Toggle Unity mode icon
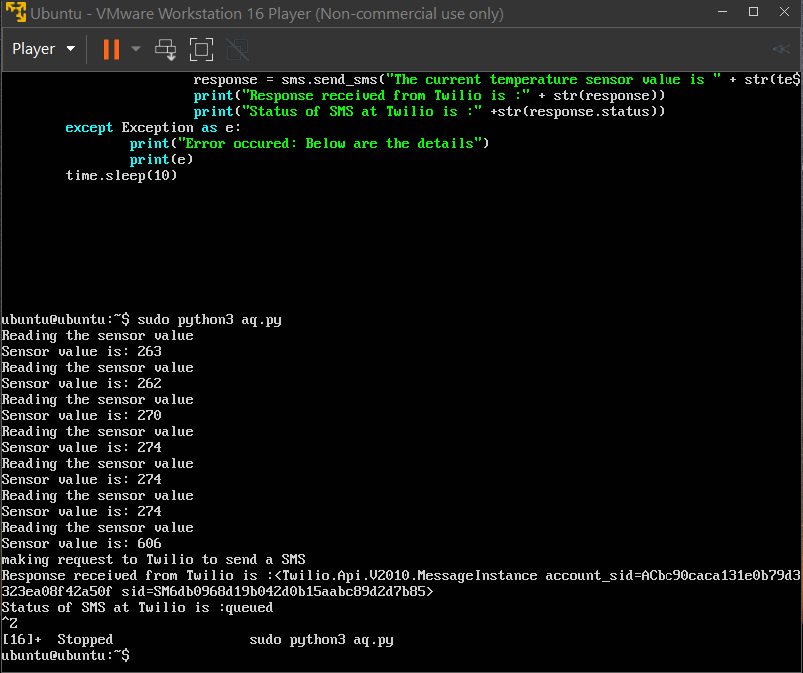The image size is (803, 673). click(238, 50)
